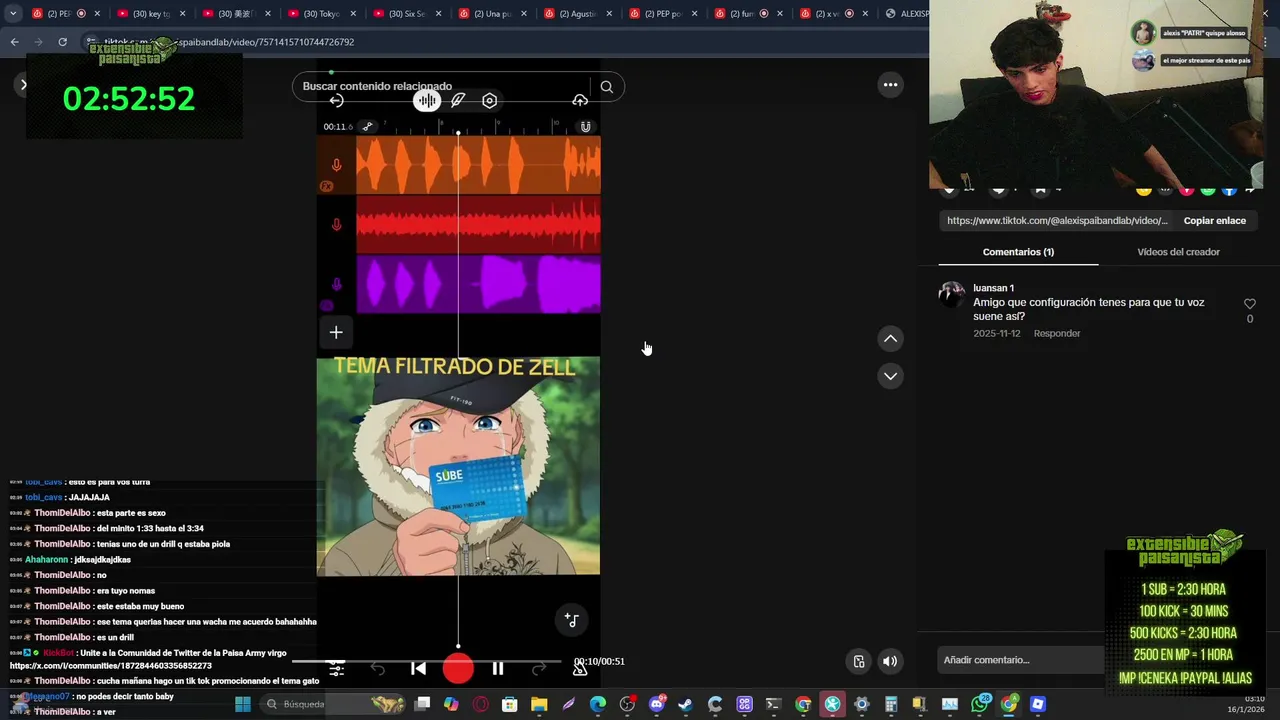Click the redo arrow in the editor
The width and height of the screenshot is (1280, 720).
pyautogui.click(x=539, y=669)
